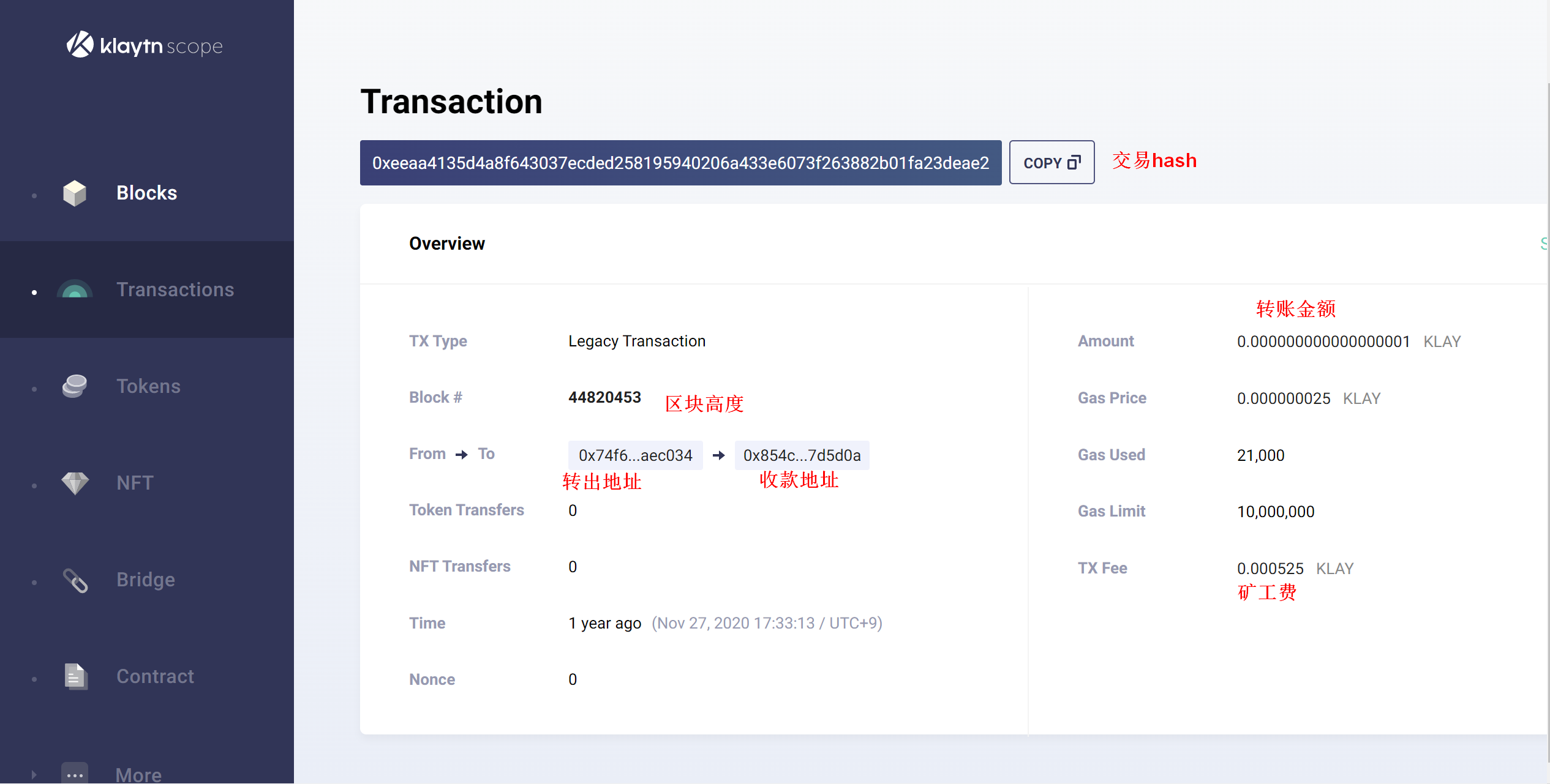This screenshot has width=1550, height=784.
Task: Click the NFT diamond icon
Action: (x=75, y=483)
